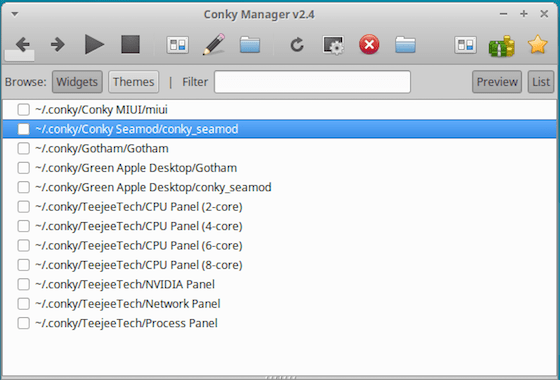
Task: Open edit widget window layout icon
Action: pyautogui.click(x=178, y=45)
